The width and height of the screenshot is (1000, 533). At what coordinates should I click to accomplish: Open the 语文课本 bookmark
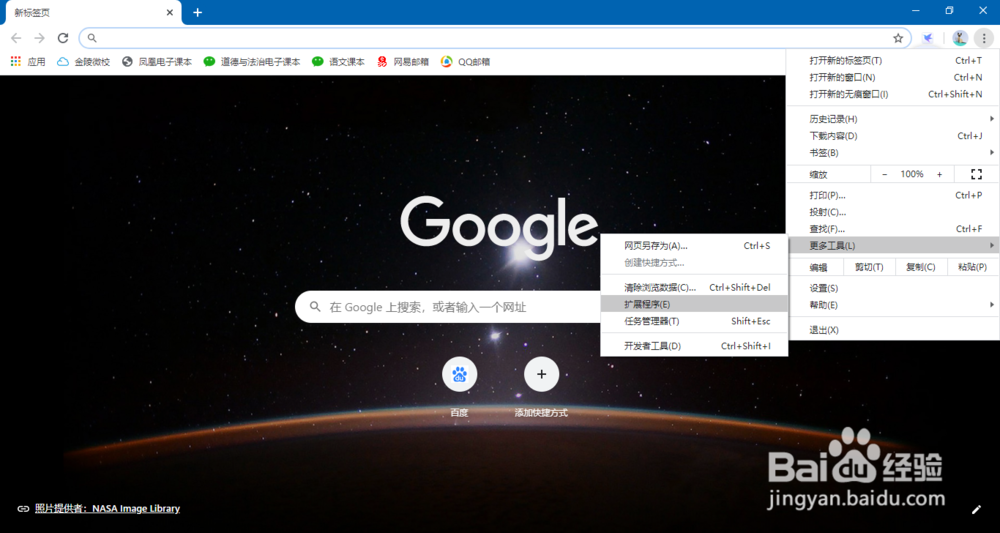[339, 62]
